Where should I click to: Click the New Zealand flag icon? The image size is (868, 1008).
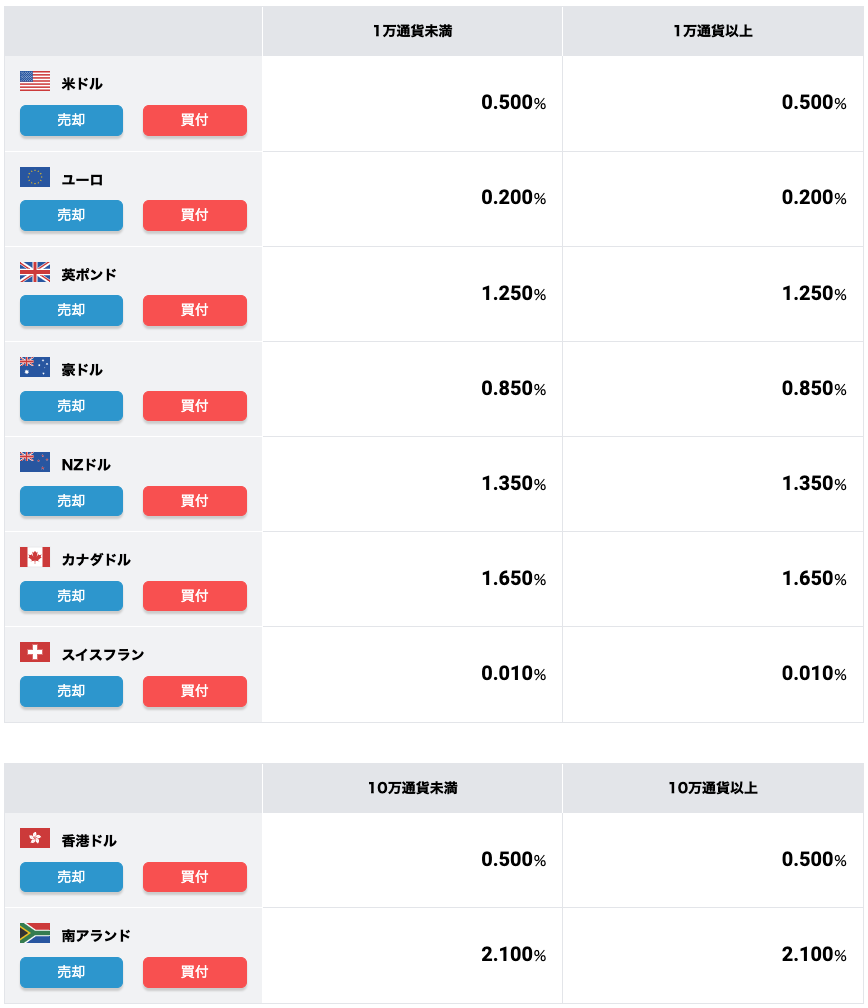click(35, 462)
